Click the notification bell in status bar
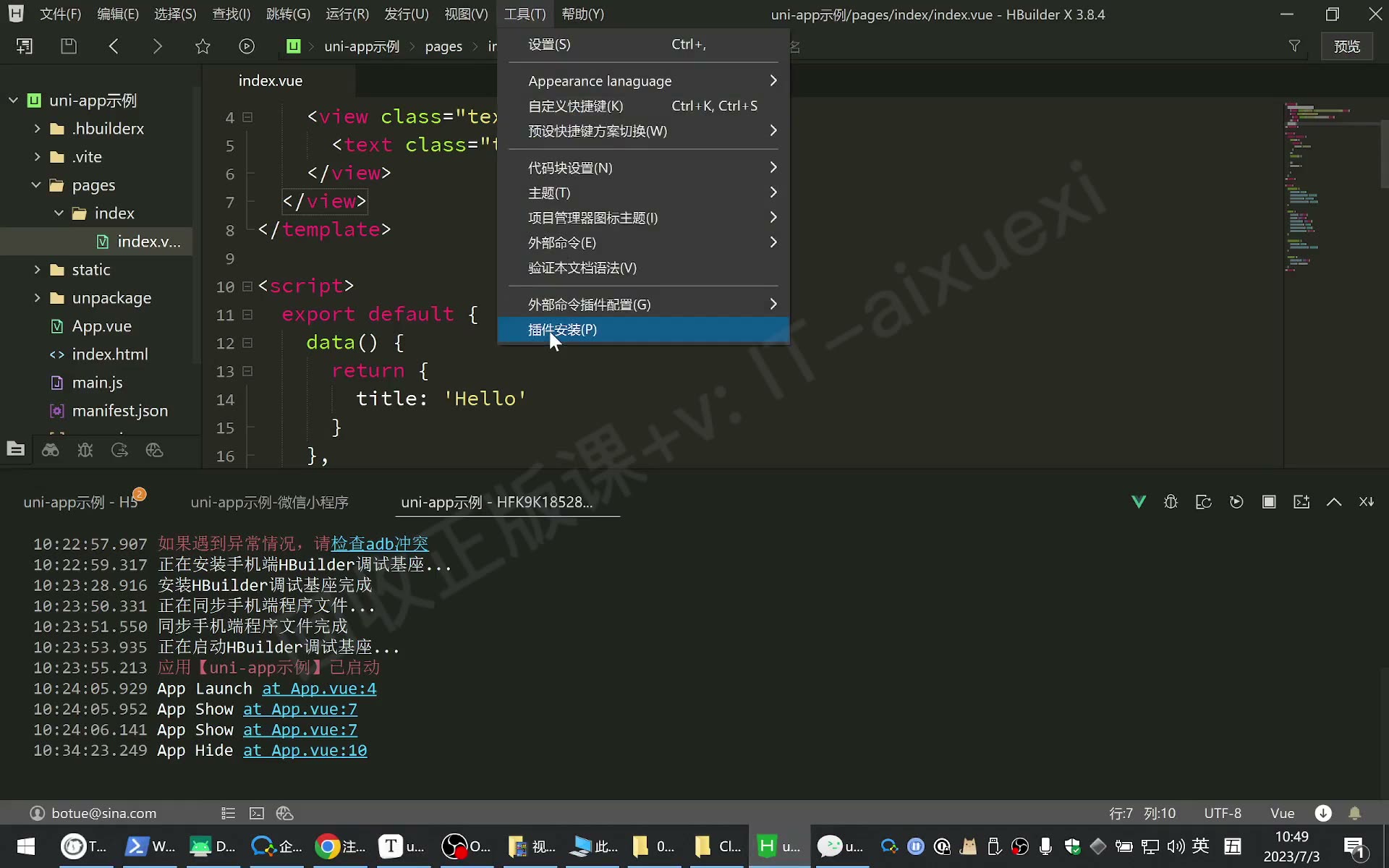The width and height of the screenshot is (1389, 868). coord(1355,813)
